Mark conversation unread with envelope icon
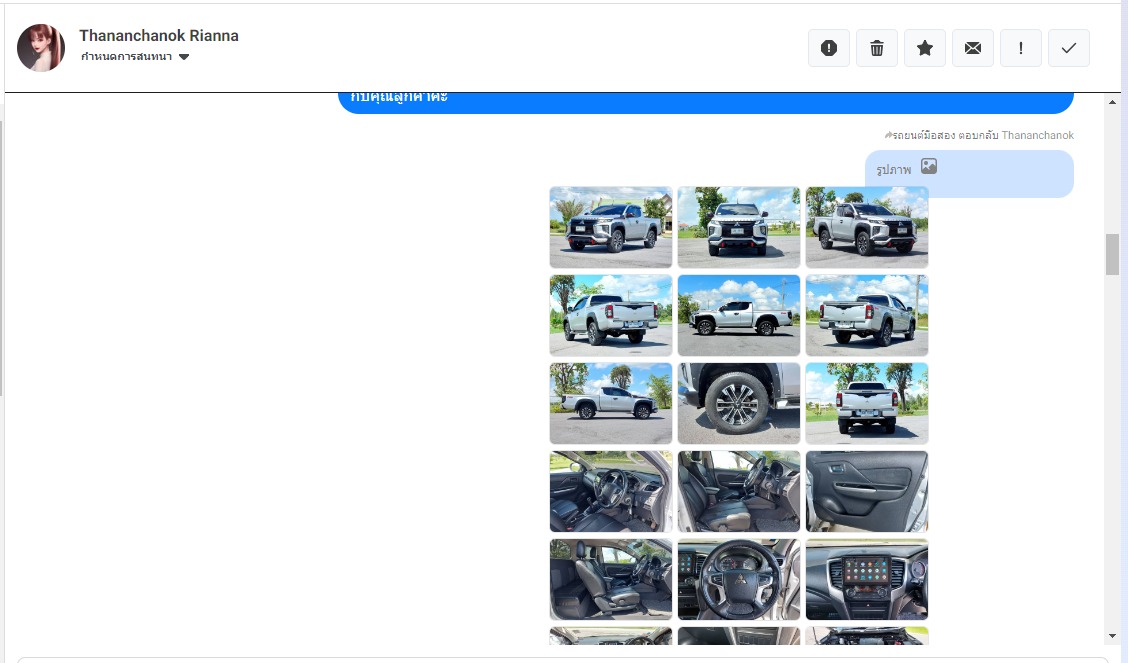 click(x=973, y=48)
